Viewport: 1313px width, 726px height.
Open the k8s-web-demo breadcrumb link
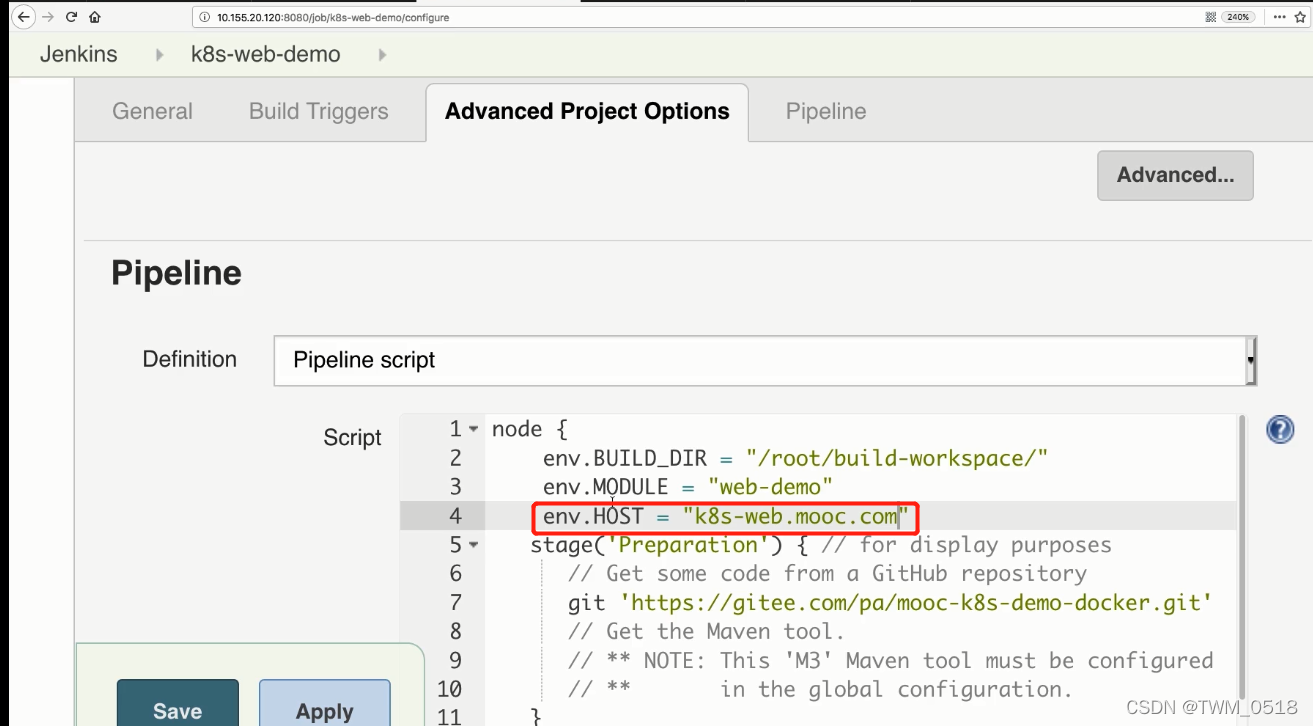(265, 54)
